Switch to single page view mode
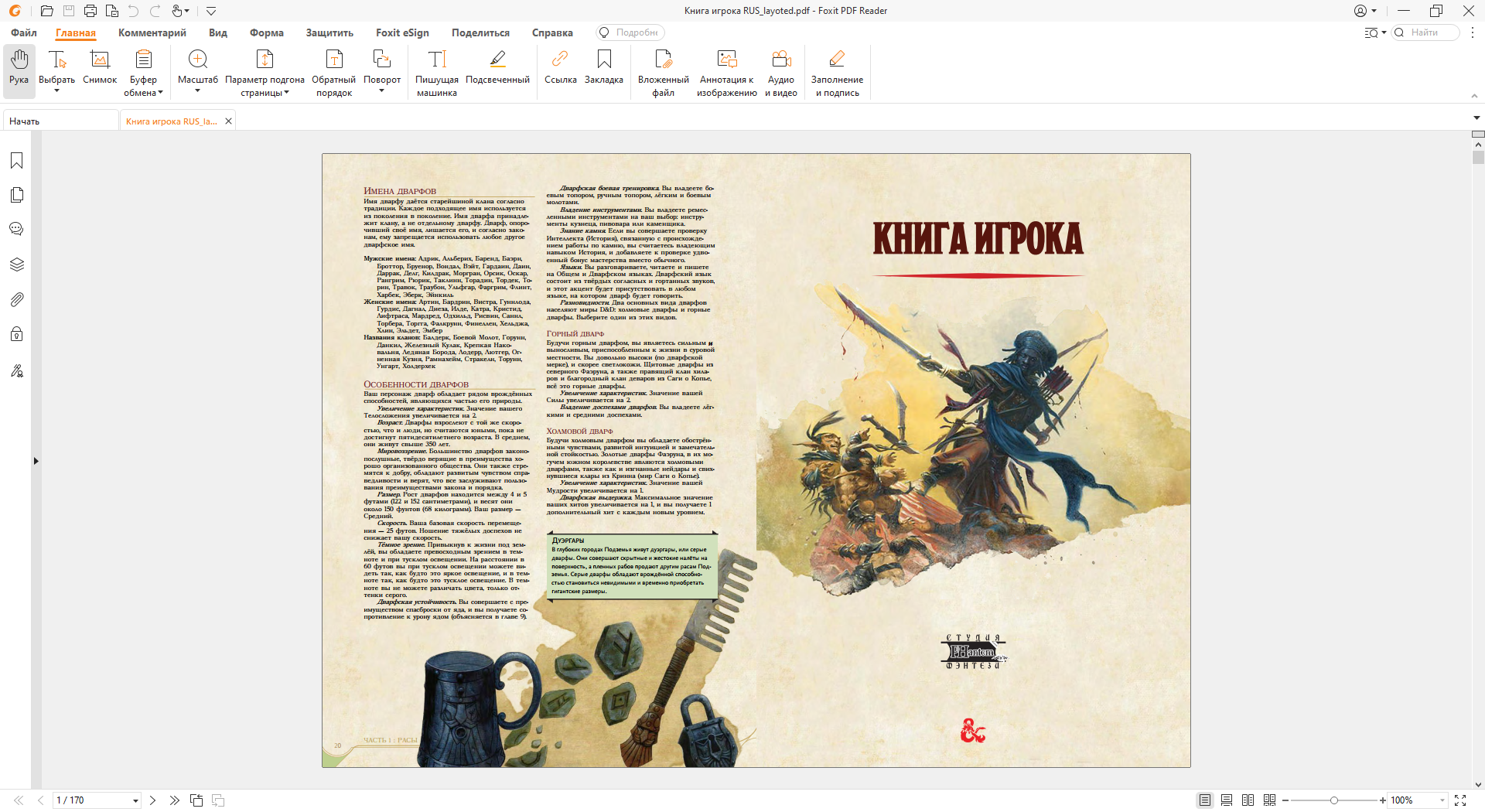 (x=1205, y=800)
